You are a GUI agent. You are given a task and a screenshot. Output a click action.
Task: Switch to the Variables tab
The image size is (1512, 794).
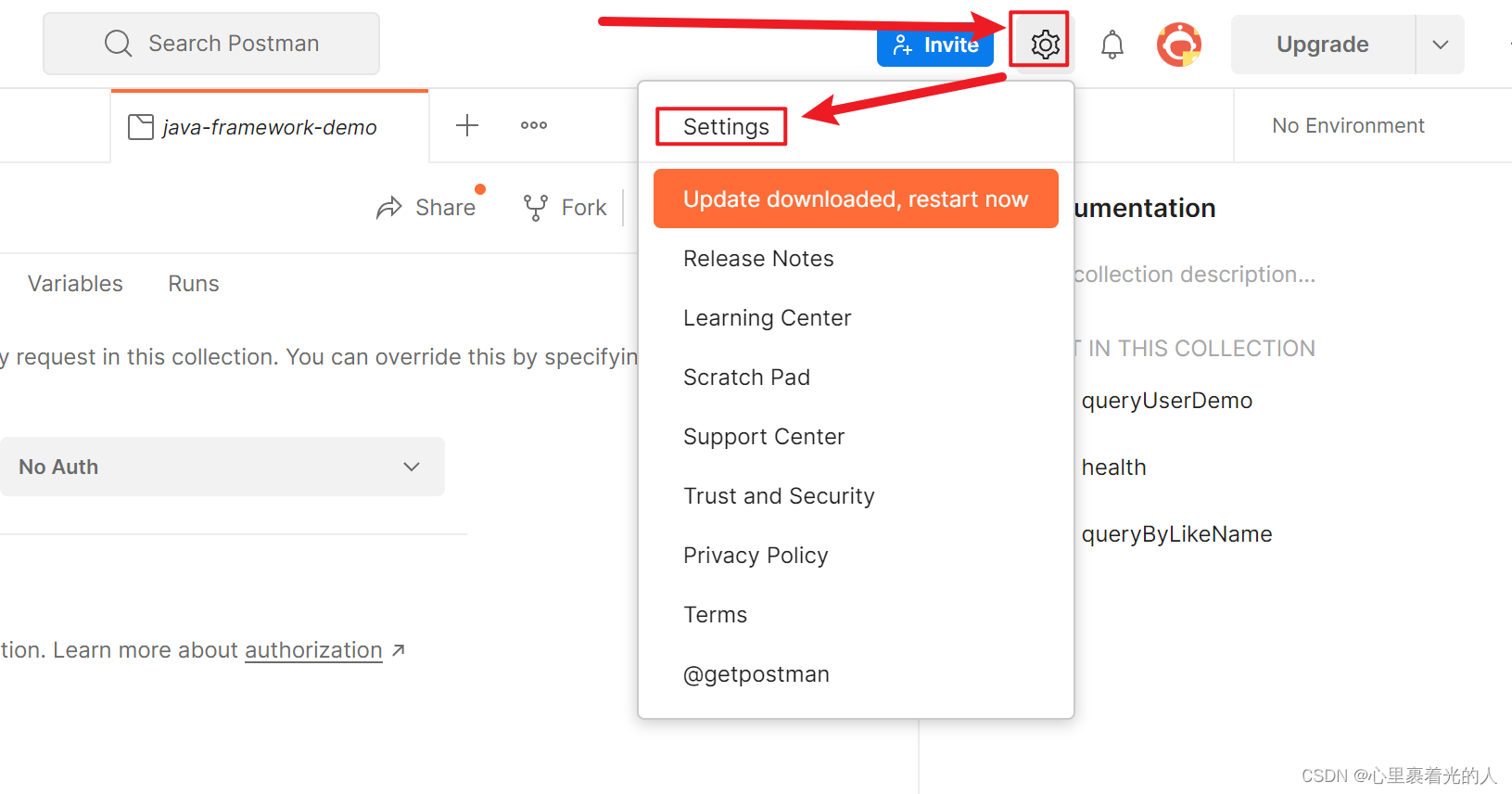(75, 284)
